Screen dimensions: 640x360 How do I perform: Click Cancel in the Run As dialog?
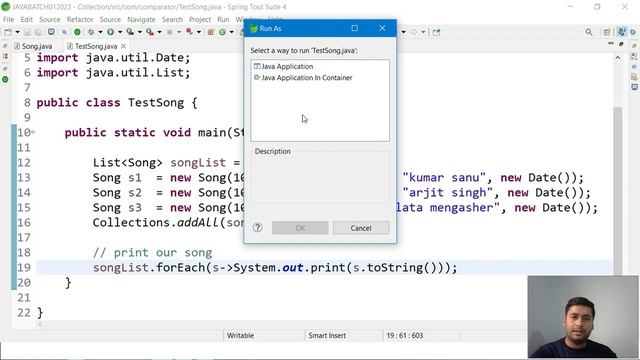click(x=361, y=228)
